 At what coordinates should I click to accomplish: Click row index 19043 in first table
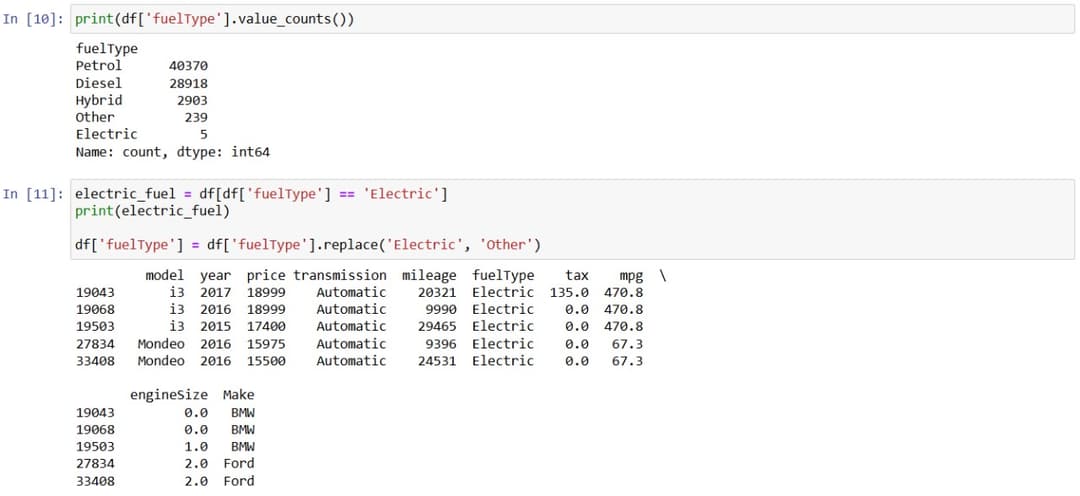(x=95, y=293)
